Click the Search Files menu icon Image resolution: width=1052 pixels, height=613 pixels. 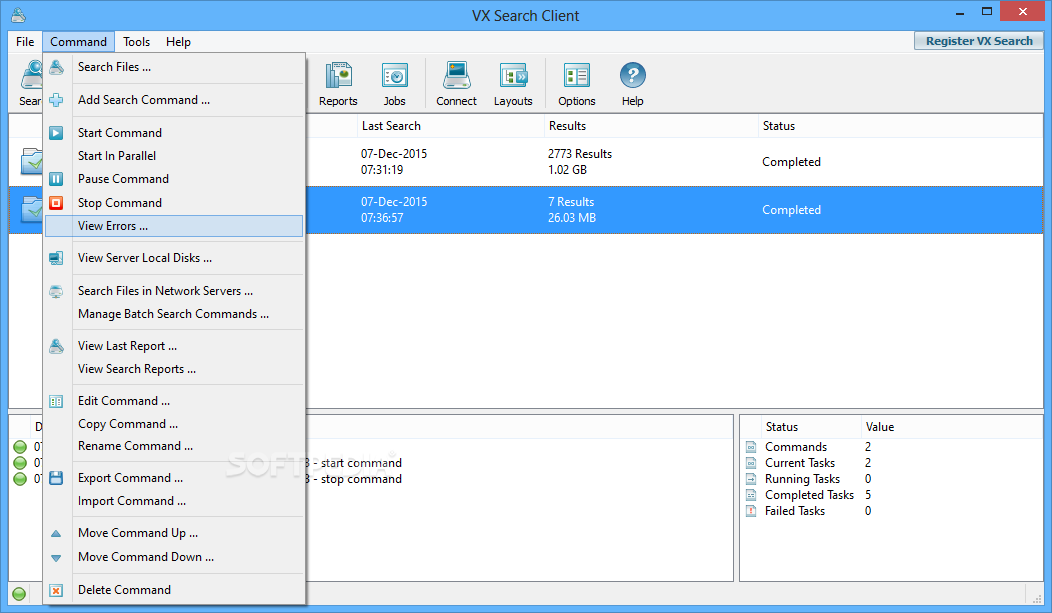point(56,67)
